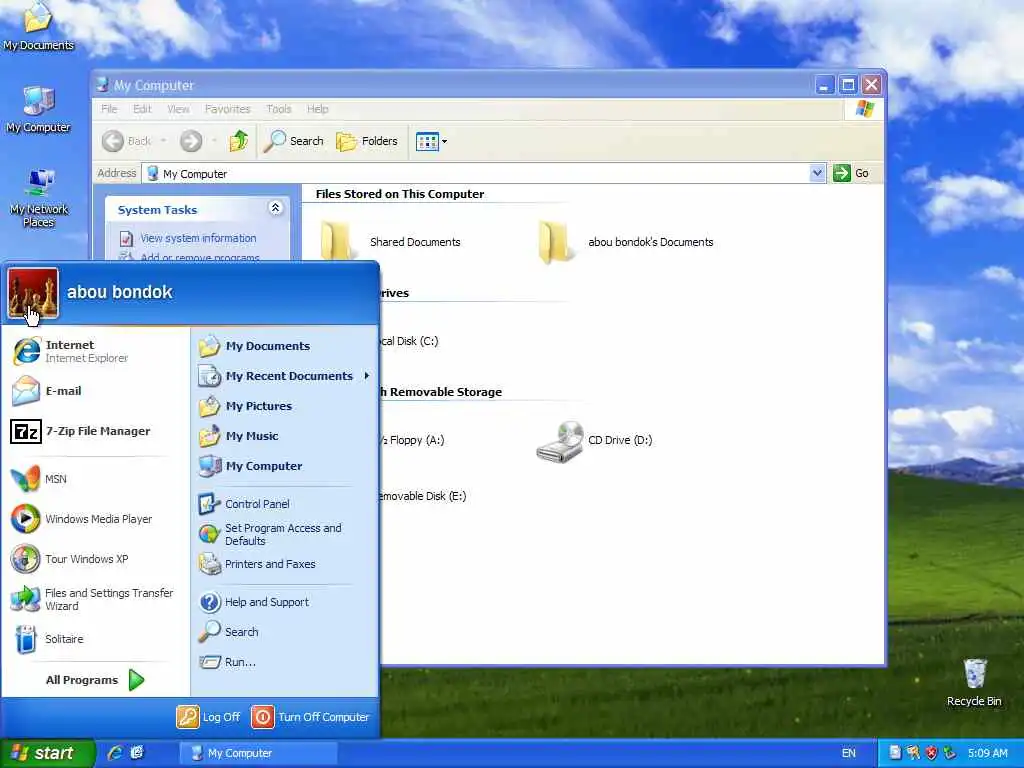Open the Edit menu in My Computer

pyautogui.click(x=142, y=109)
